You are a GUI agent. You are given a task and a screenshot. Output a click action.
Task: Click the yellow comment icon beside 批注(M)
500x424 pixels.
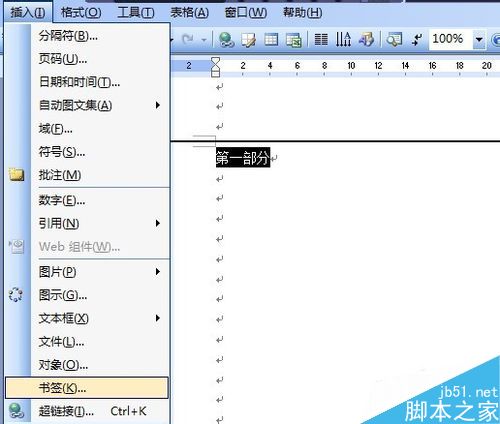coord(16,174)
